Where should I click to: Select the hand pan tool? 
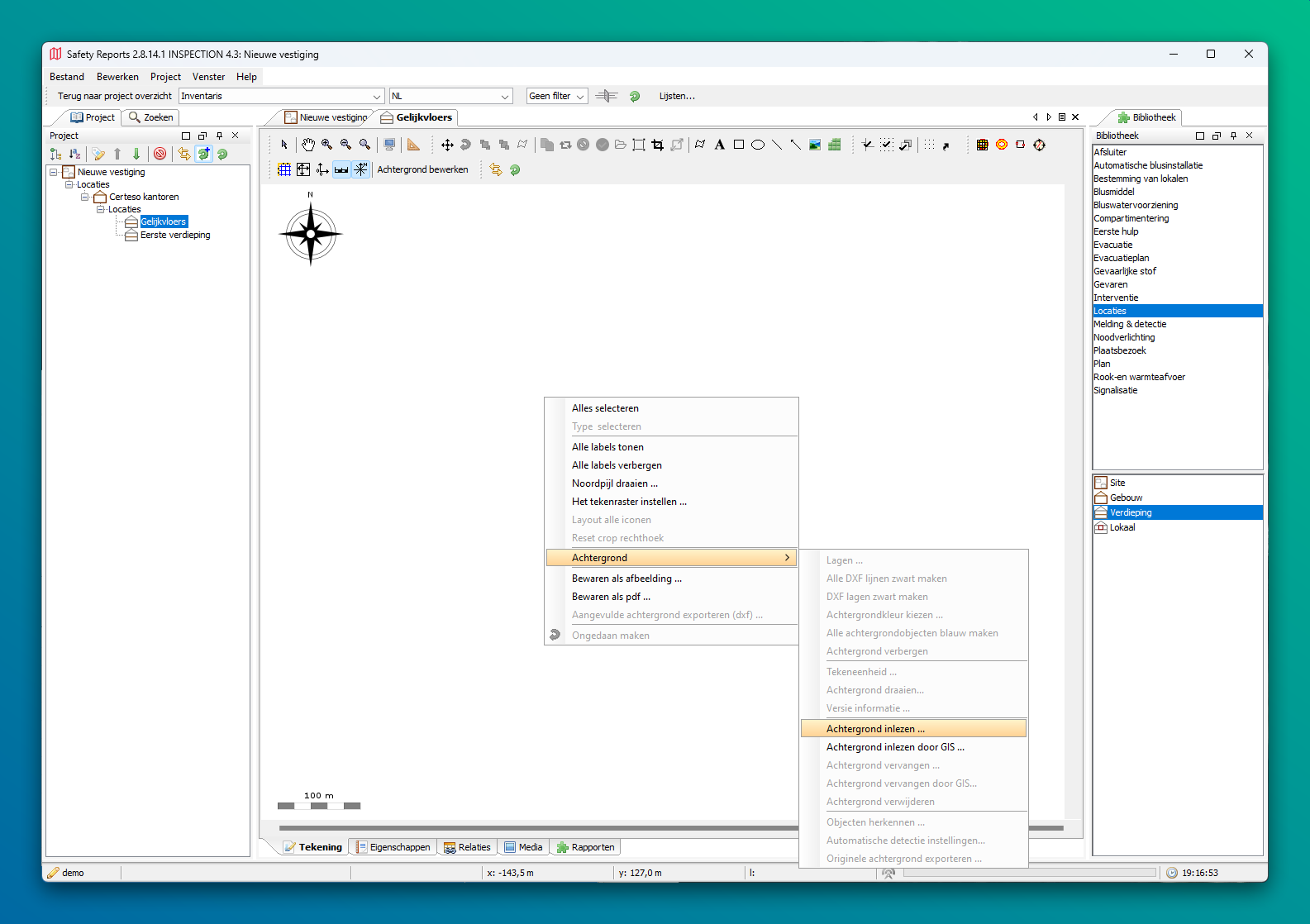tap(307, 145)
